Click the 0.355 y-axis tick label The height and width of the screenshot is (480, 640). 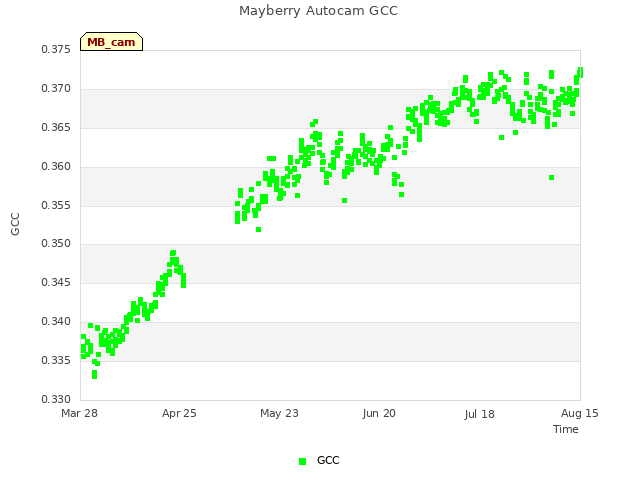point(56,205)
